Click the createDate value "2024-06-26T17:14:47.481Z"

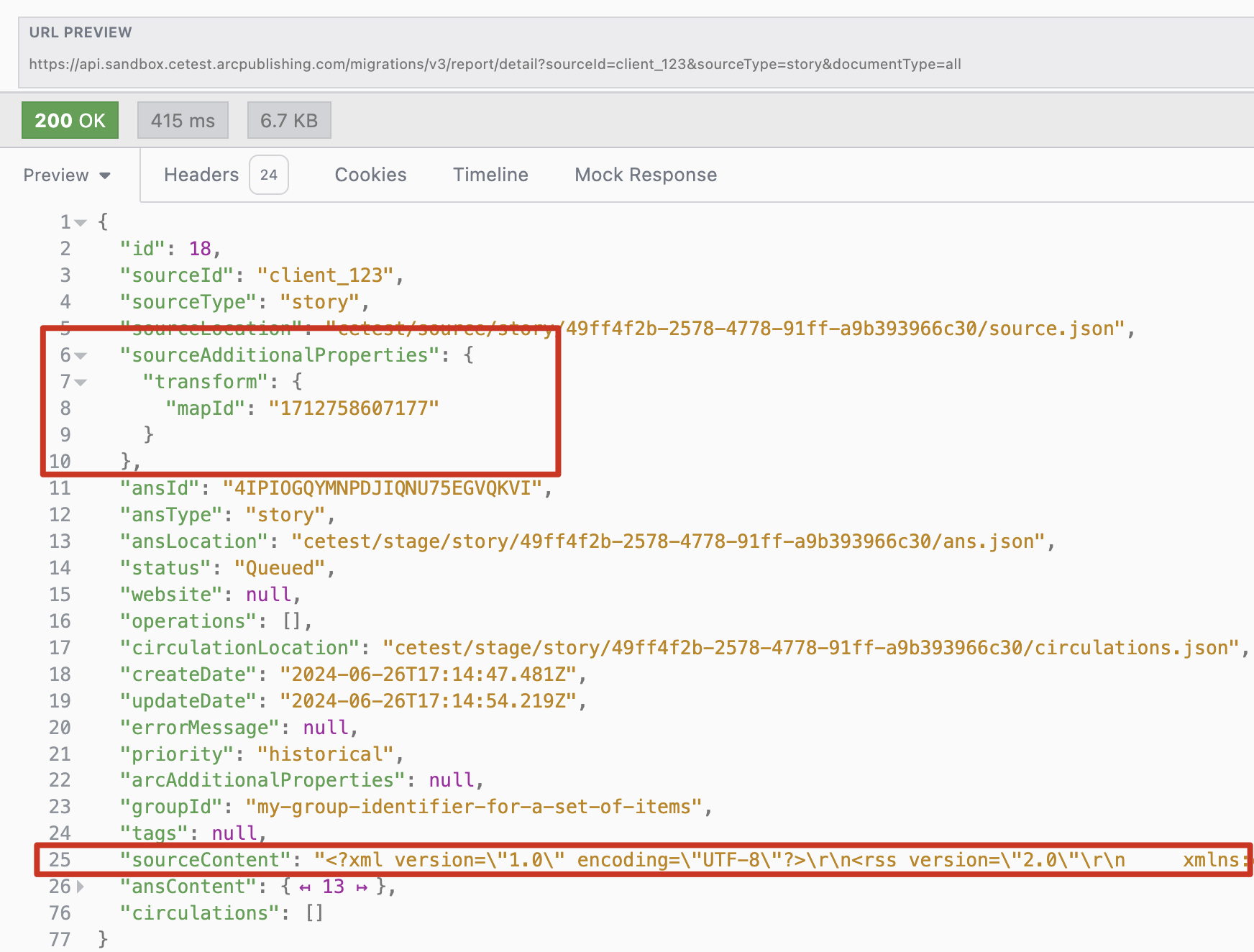(x=429, y=674)
